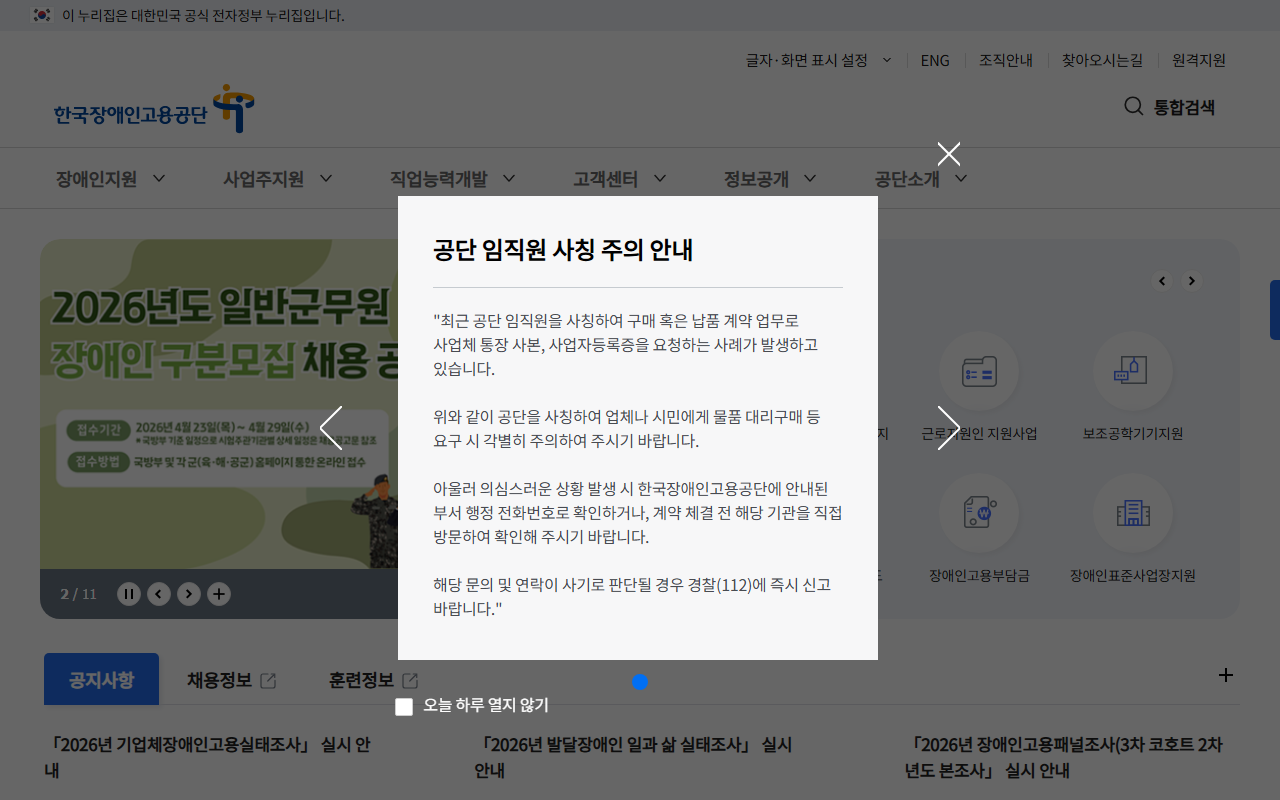Click the blue pagination dot below the popup
This screenshot has width=1280, height=800.
[x=640, y=681]
